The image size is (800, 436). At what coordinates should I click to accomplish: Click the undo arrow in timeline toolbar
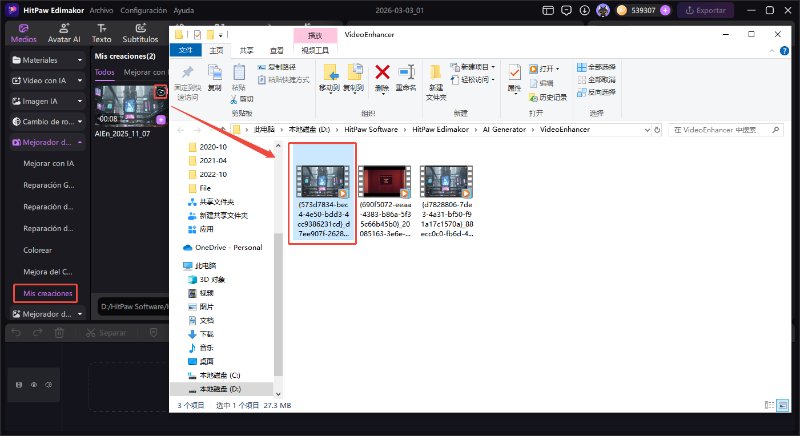click(x=16, y=333)
